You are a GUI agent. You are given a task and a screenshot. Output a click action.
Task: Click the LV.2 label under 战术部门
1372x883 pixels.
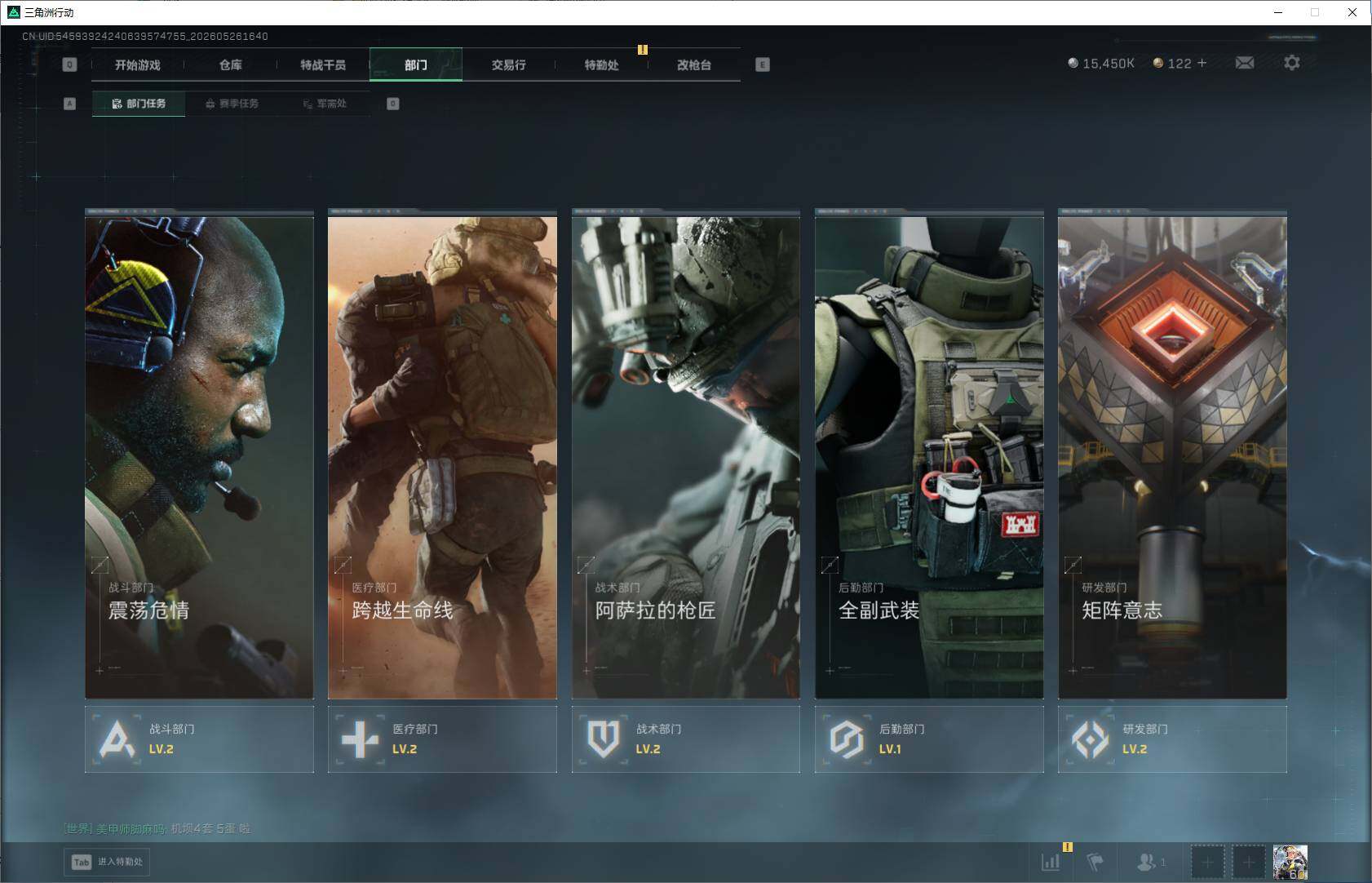pyautogui.click(x=648, y=749)
